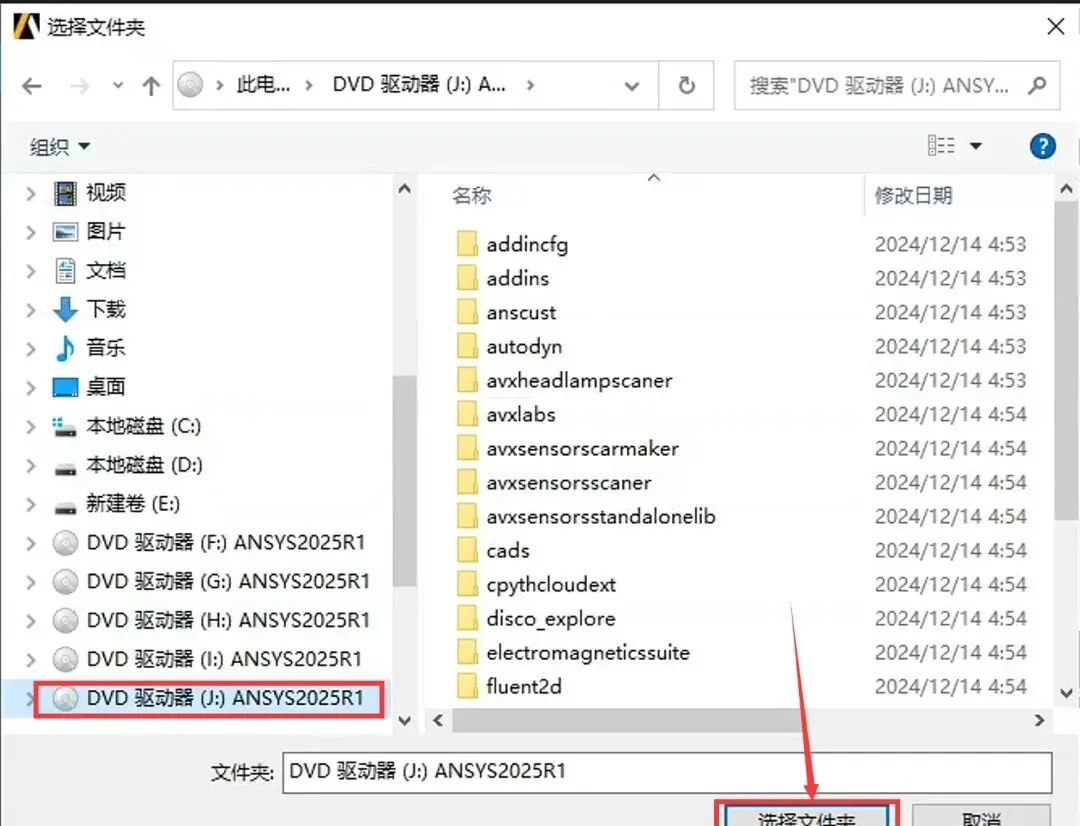
Task: Go up one folder level
Action: 151,86
